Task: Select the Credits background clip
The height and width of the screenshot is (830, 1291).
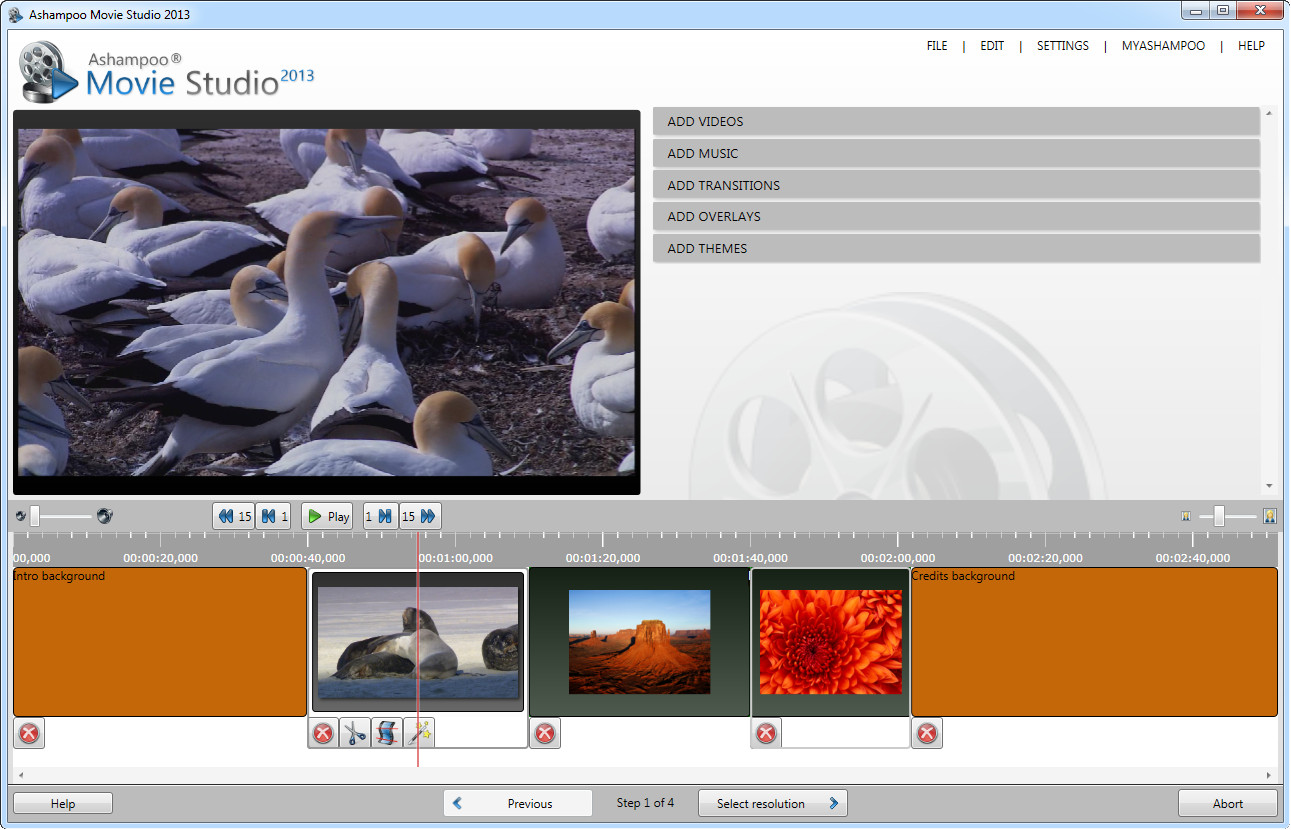Action: (x=1094, y=642)
